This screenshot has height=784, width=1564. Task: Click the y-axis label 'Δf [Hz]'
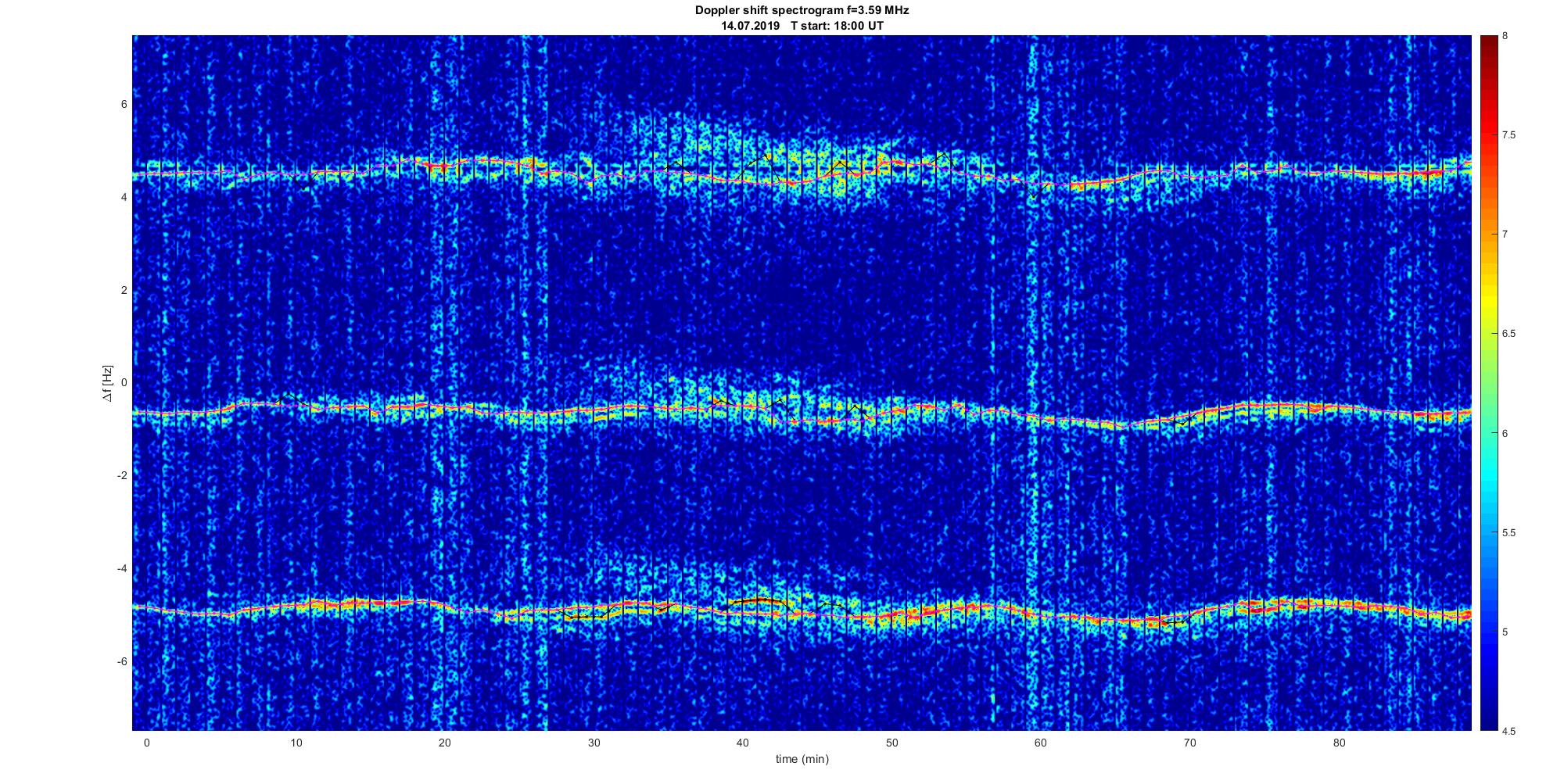(x=108, y=383)
